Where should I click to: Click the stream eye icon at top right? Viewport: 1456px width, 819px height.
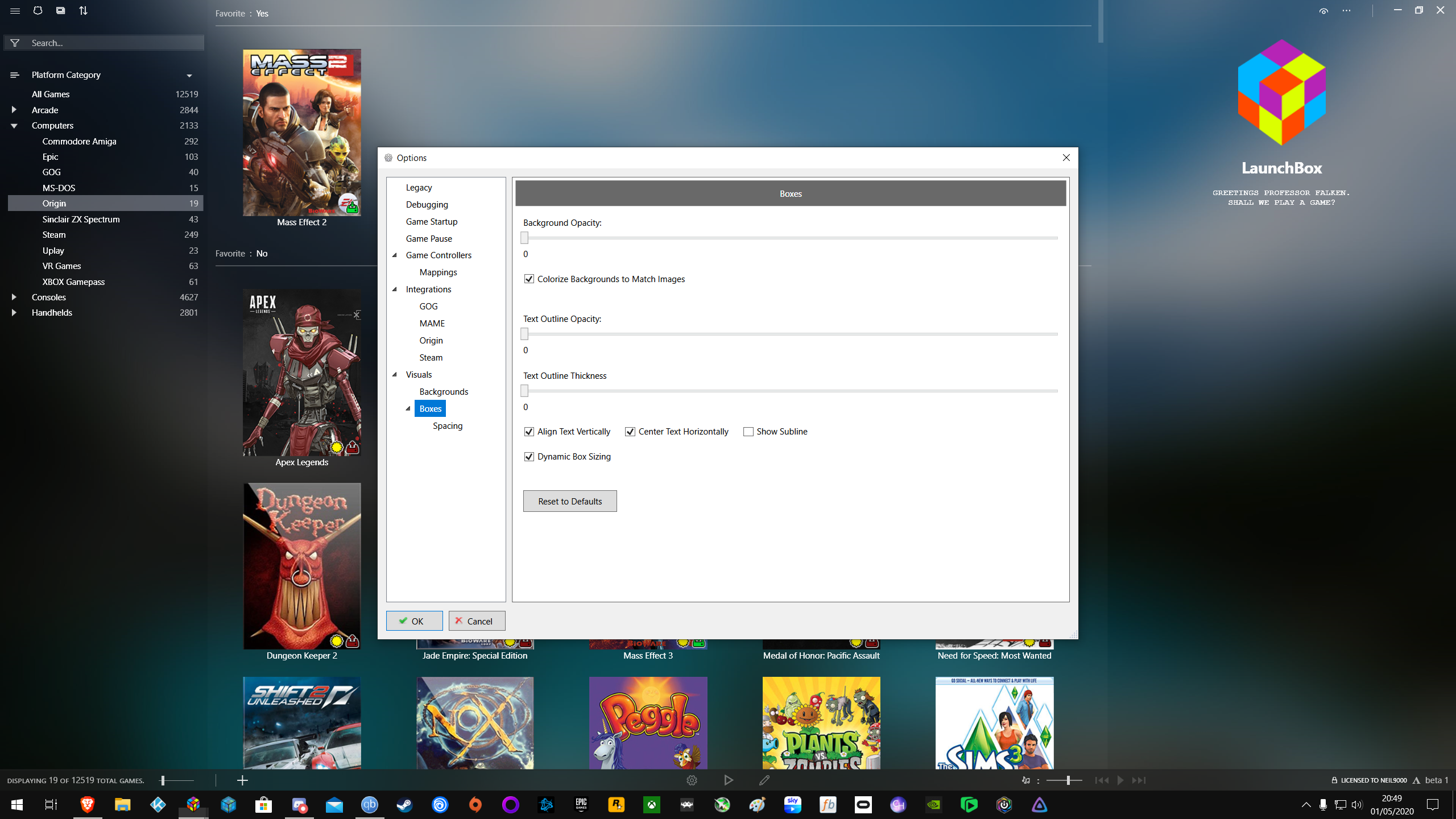click(1323, 11)
